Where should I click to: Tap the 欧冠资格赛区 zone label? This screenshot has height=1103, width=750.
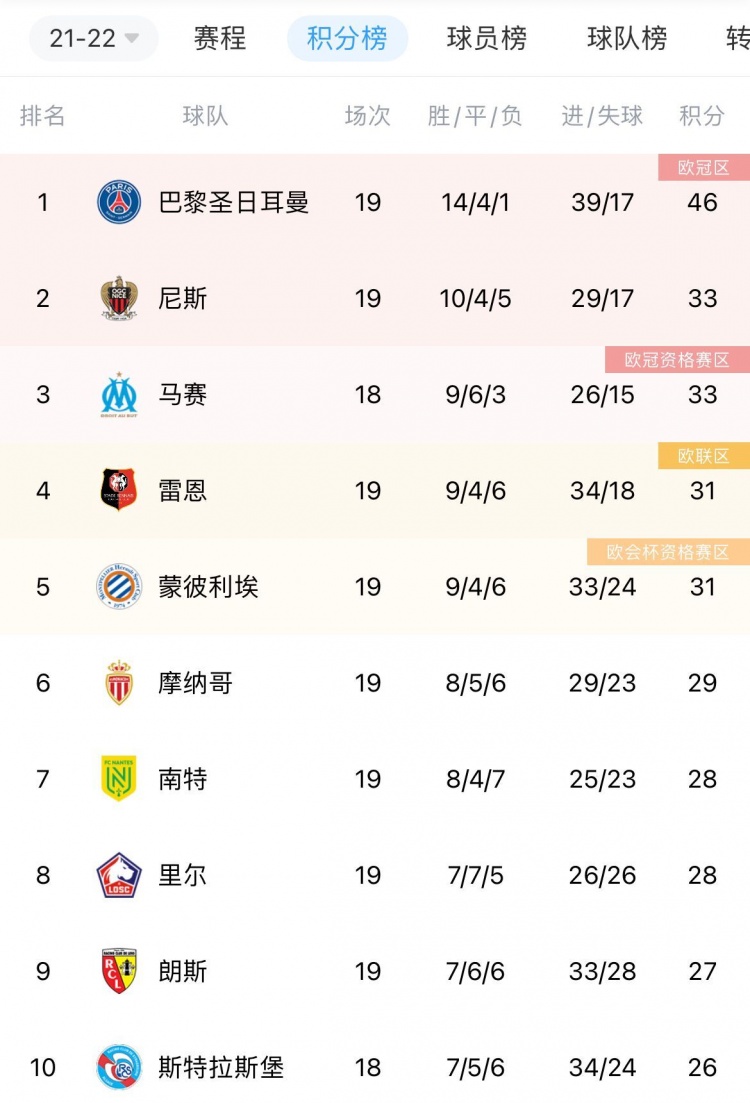pyautogui.click(x=677, y=360)
